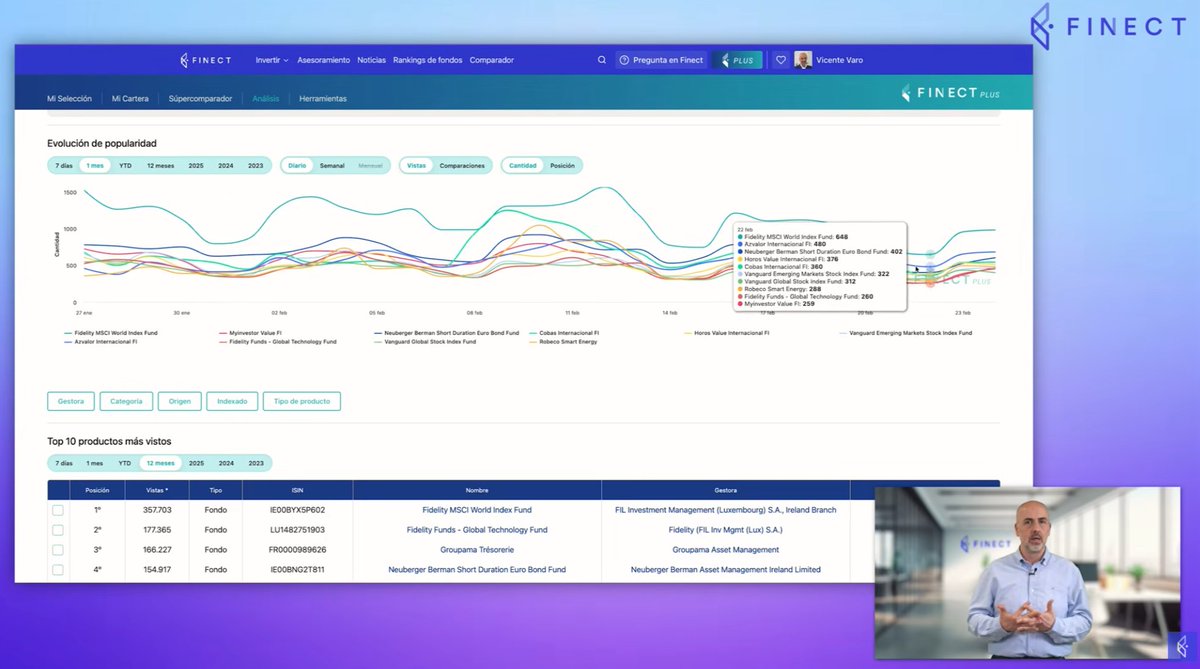
Task: Click the search magnifier icon
Action: click(x=602, y=60)
